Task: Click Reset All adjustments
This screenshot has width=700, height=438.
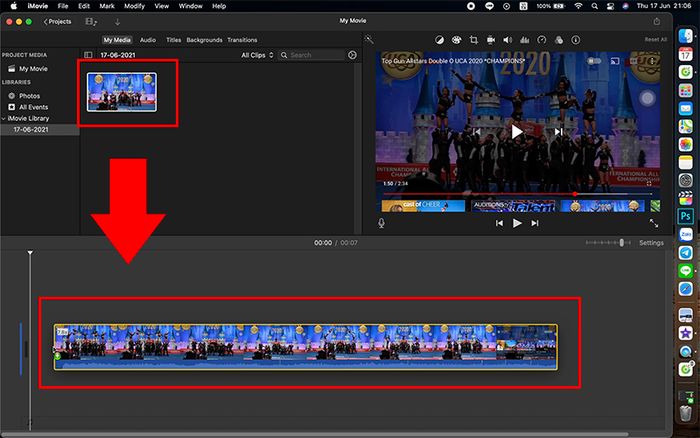Action: (656, 40)
